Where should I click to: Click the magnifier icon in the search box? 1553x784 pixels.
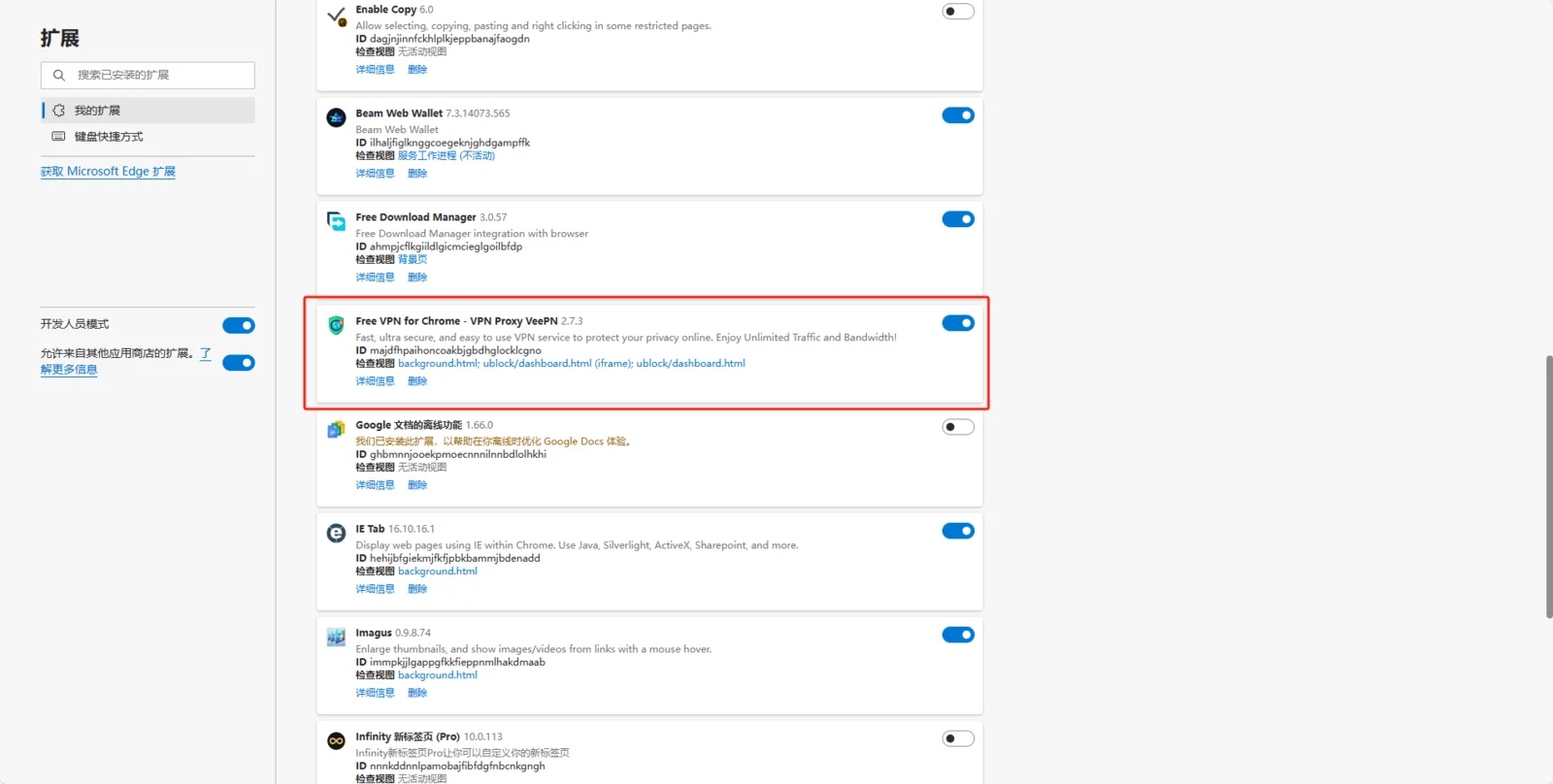pyautogui.click(x=59, y=75)
